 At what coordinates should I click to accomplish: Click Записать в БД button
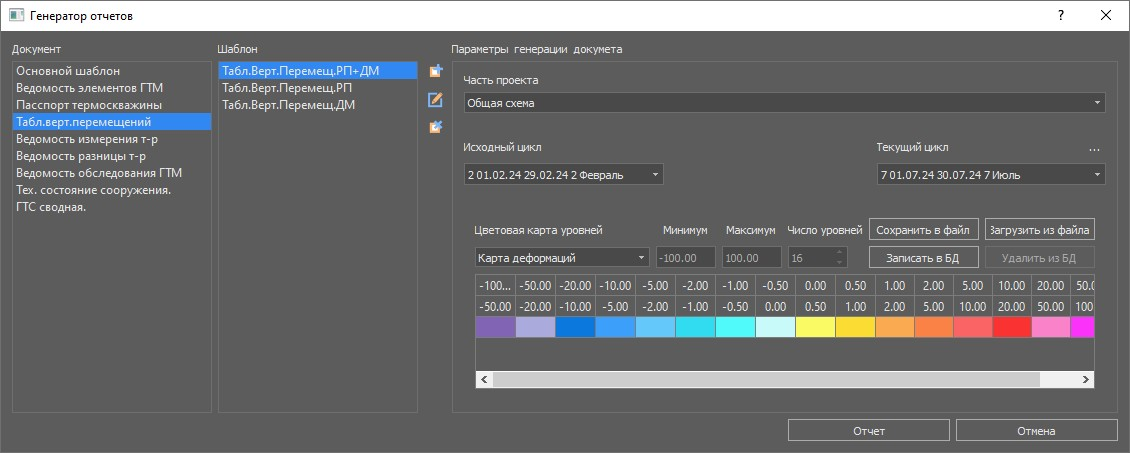pyautogui.click(x=923, y=257)
